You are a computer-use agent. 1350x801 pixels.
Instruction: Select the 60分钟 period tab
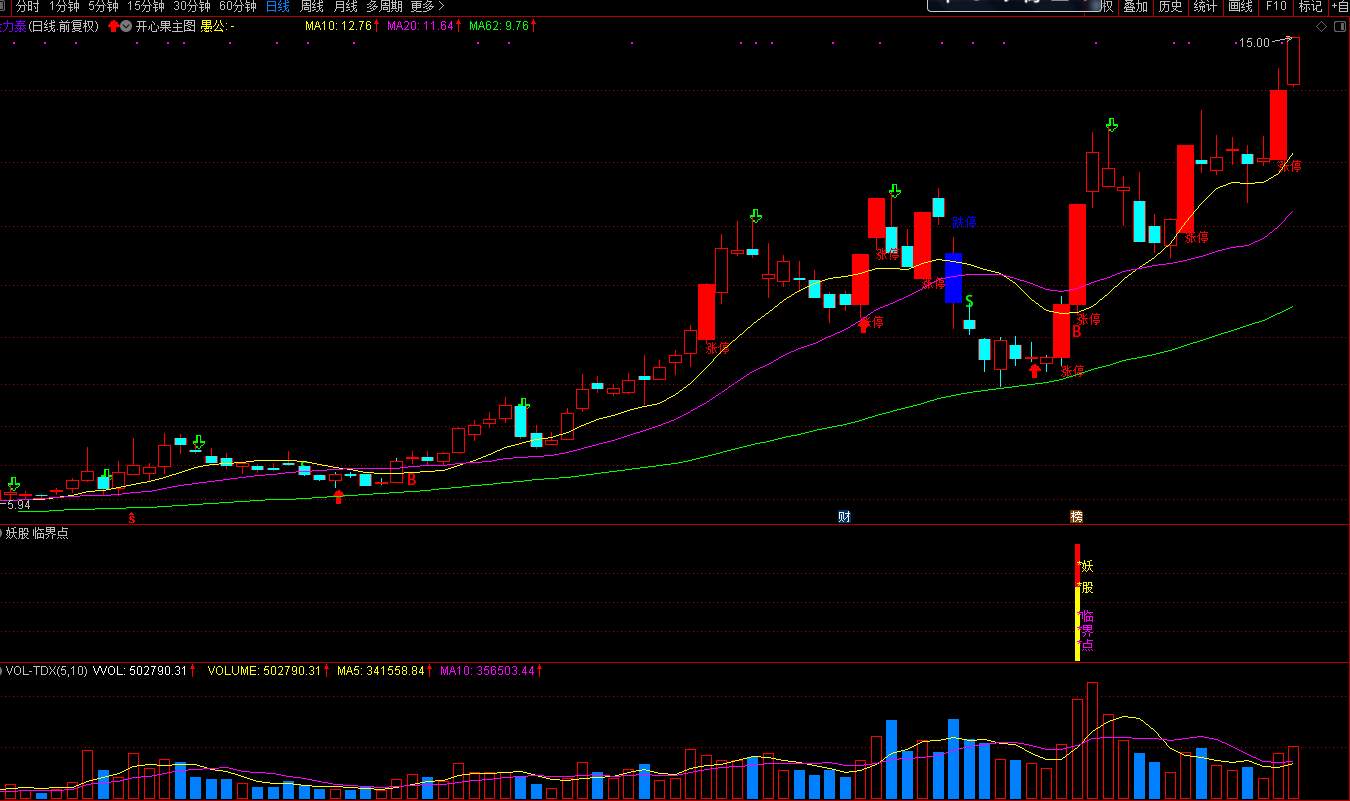pos(238,6)
